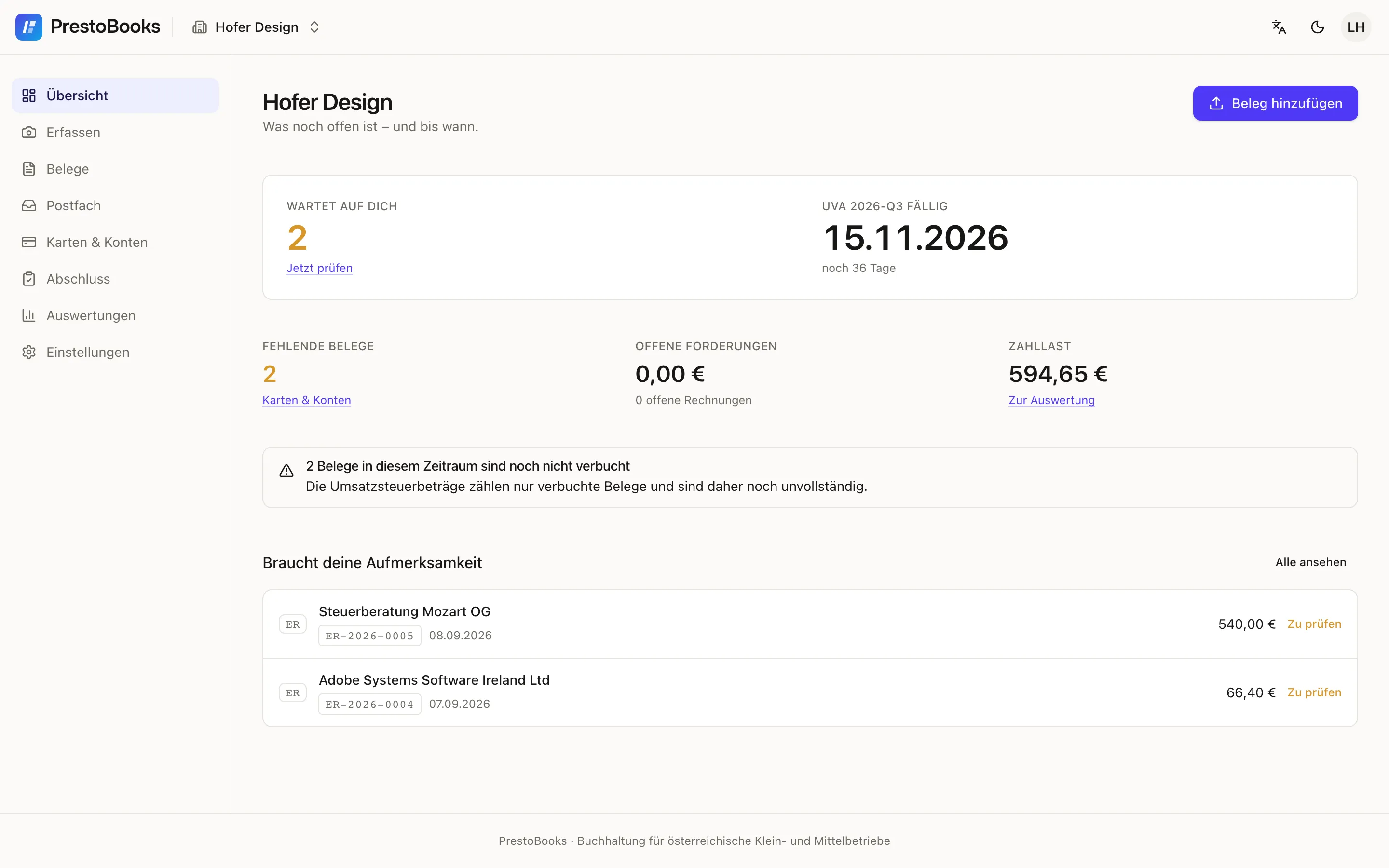Click the ER-2026-0004 receipt number badge
Viewport: 1389px width, 868px height.
[x=369, y=704]
